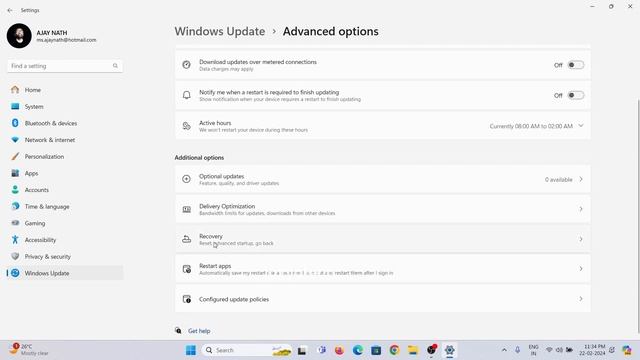Open Optional updates chevron
Viewport: 640px width, 360px height.
click(581, 179)
